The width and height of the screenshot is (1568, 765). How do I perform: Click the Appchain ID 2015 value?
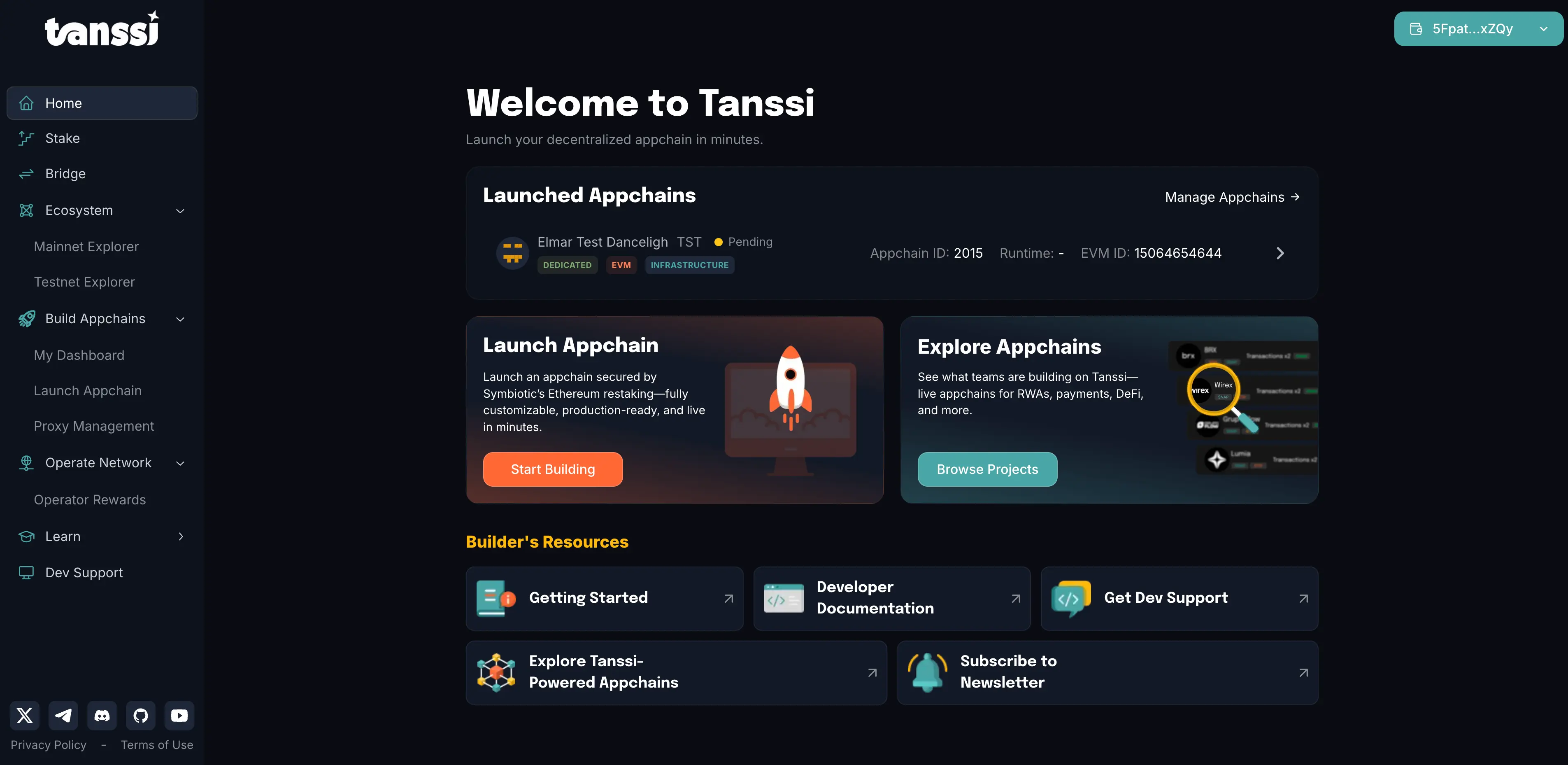968,253
